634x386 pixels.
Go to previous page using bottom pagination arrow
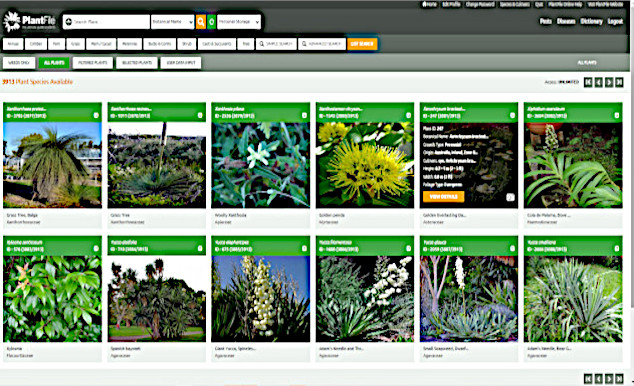point(598,379)
